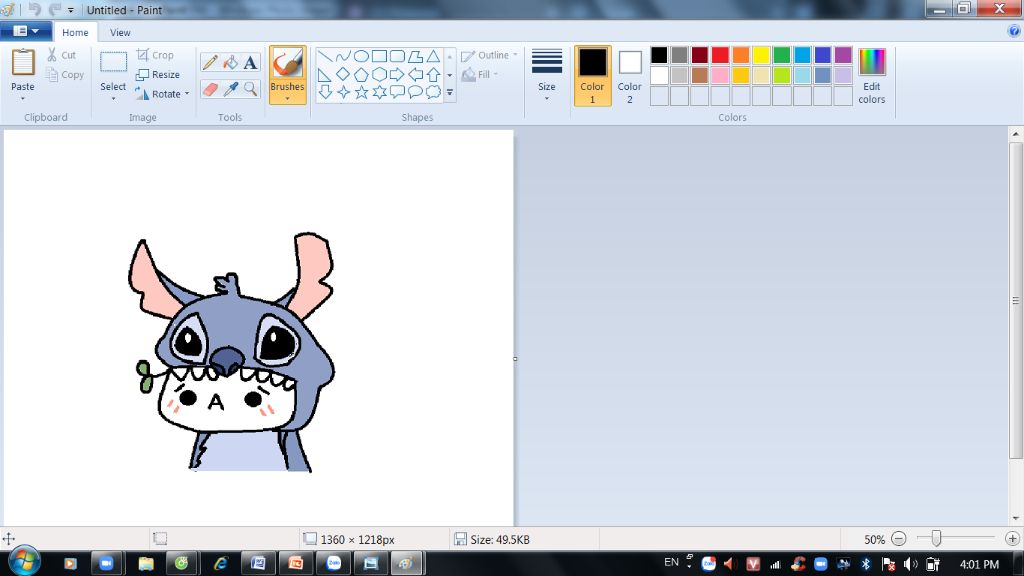This screenshot has width=1024, height=576.
Task: Click the zoom in plus button
Action: 1012,539
